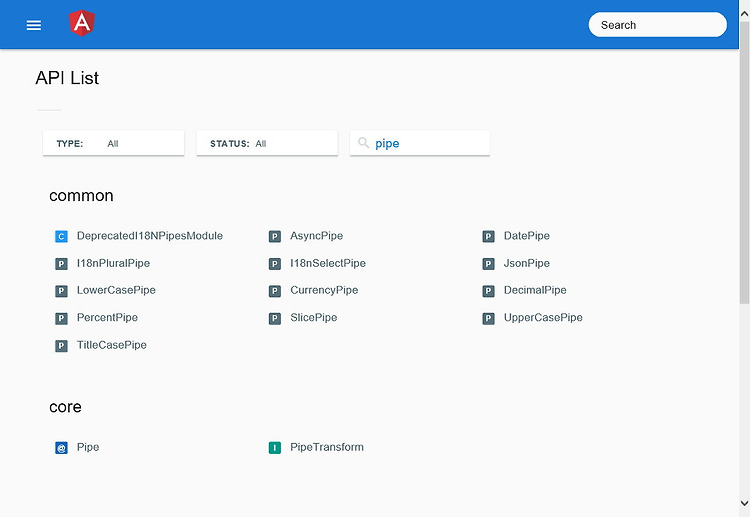750x517 pixels.
Task: Open the Pipe decorator link
Action: [x=88, y=447]
